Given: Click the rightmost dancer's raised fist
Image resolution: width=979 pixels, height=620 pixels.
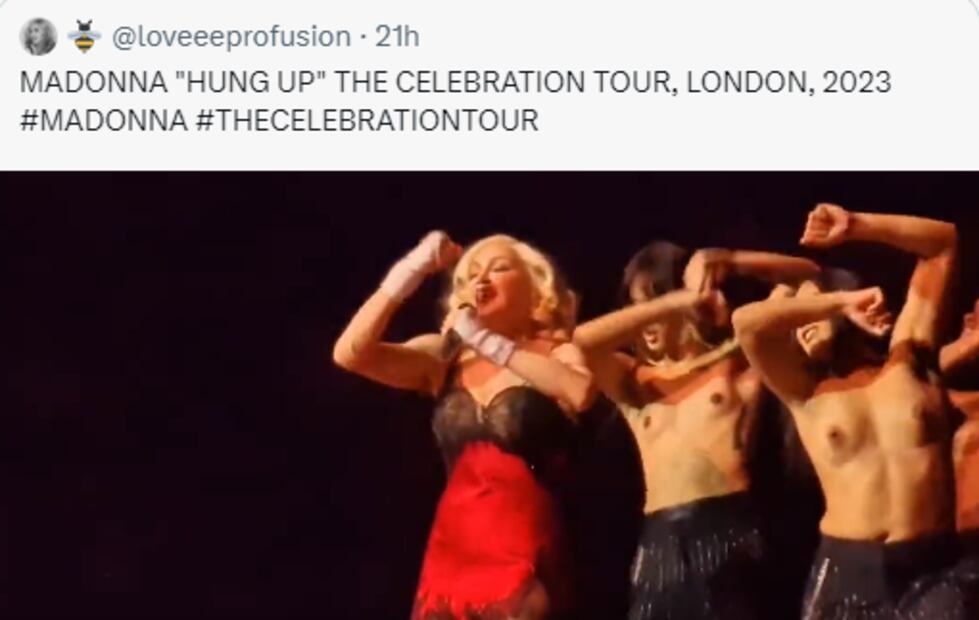Looking at the screenshot, I should [x=825, y=225].
